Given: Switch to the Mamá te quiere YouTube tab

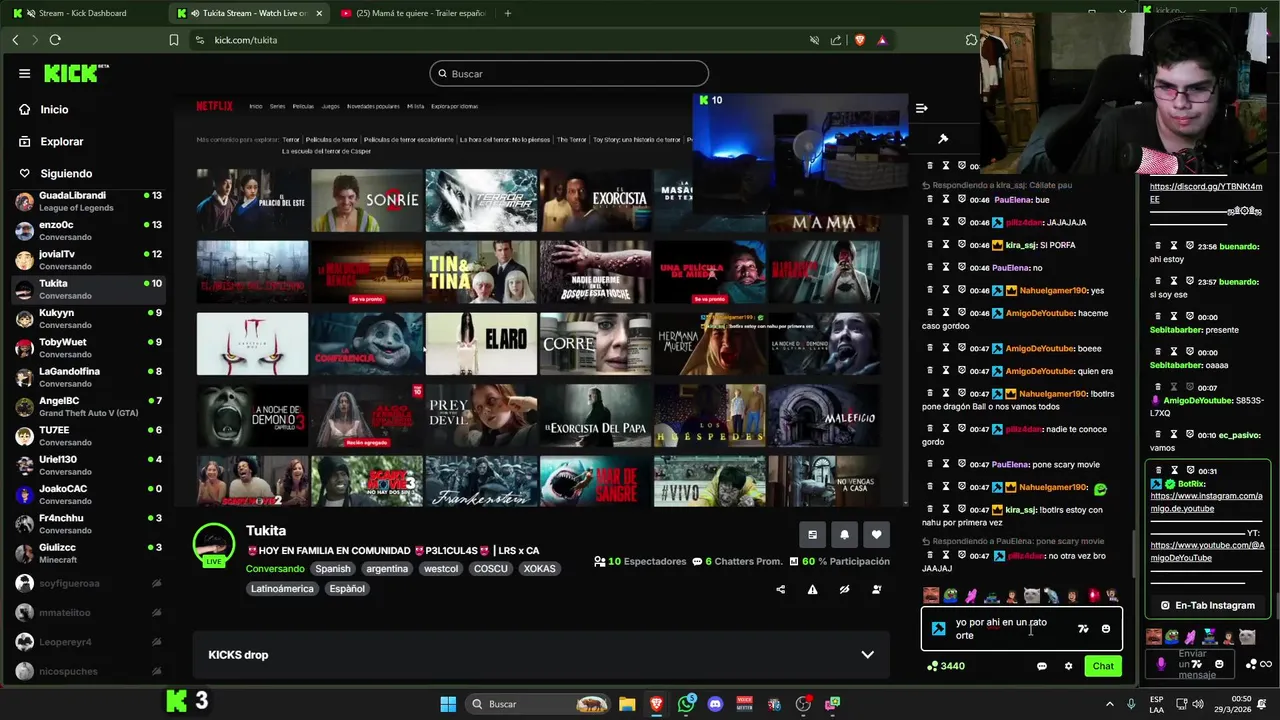Looking at the screenshot, I should click(x=413, y=13).
